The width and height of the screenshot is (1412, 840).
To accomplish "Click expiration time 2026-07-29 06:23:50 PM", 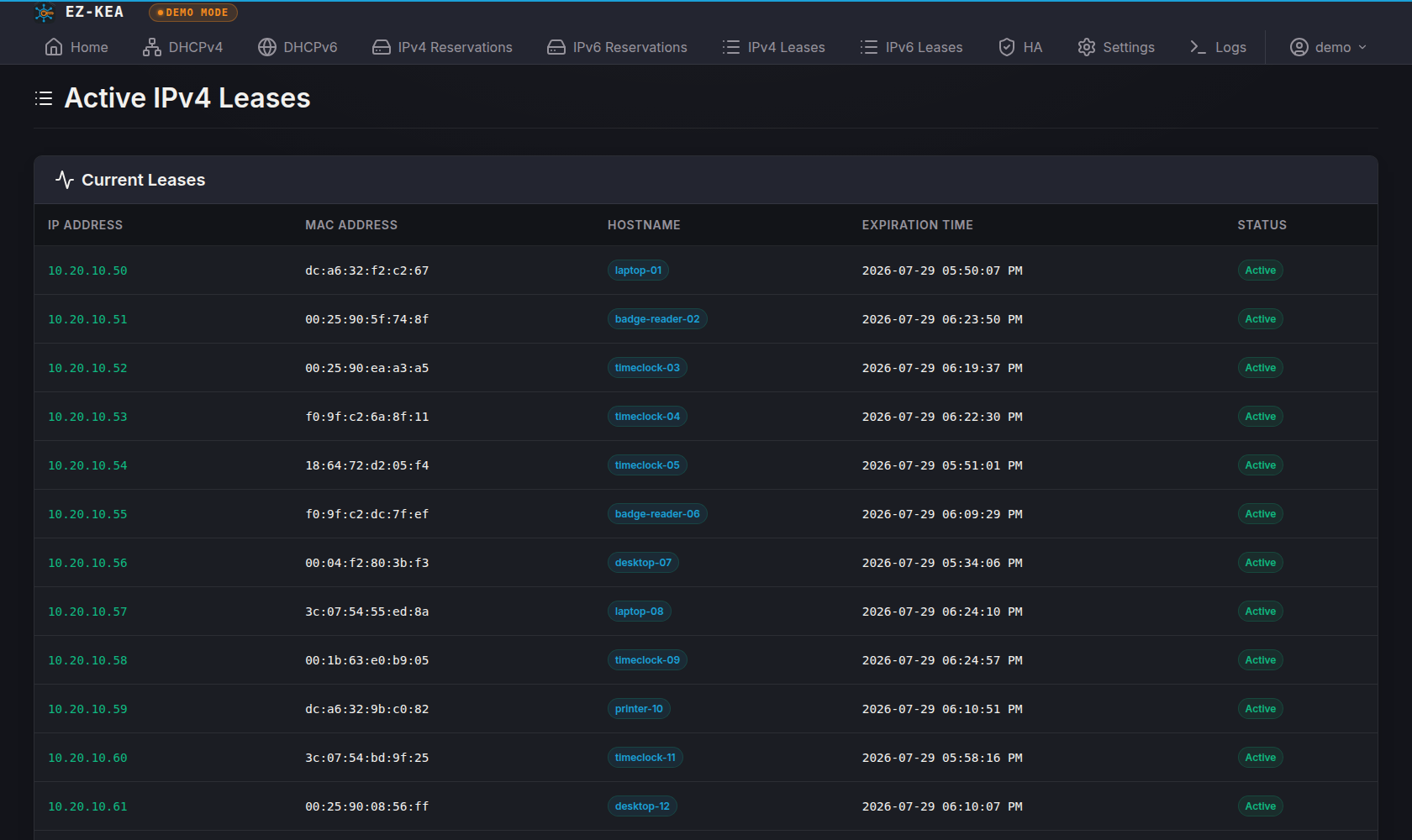I will 942,319.
